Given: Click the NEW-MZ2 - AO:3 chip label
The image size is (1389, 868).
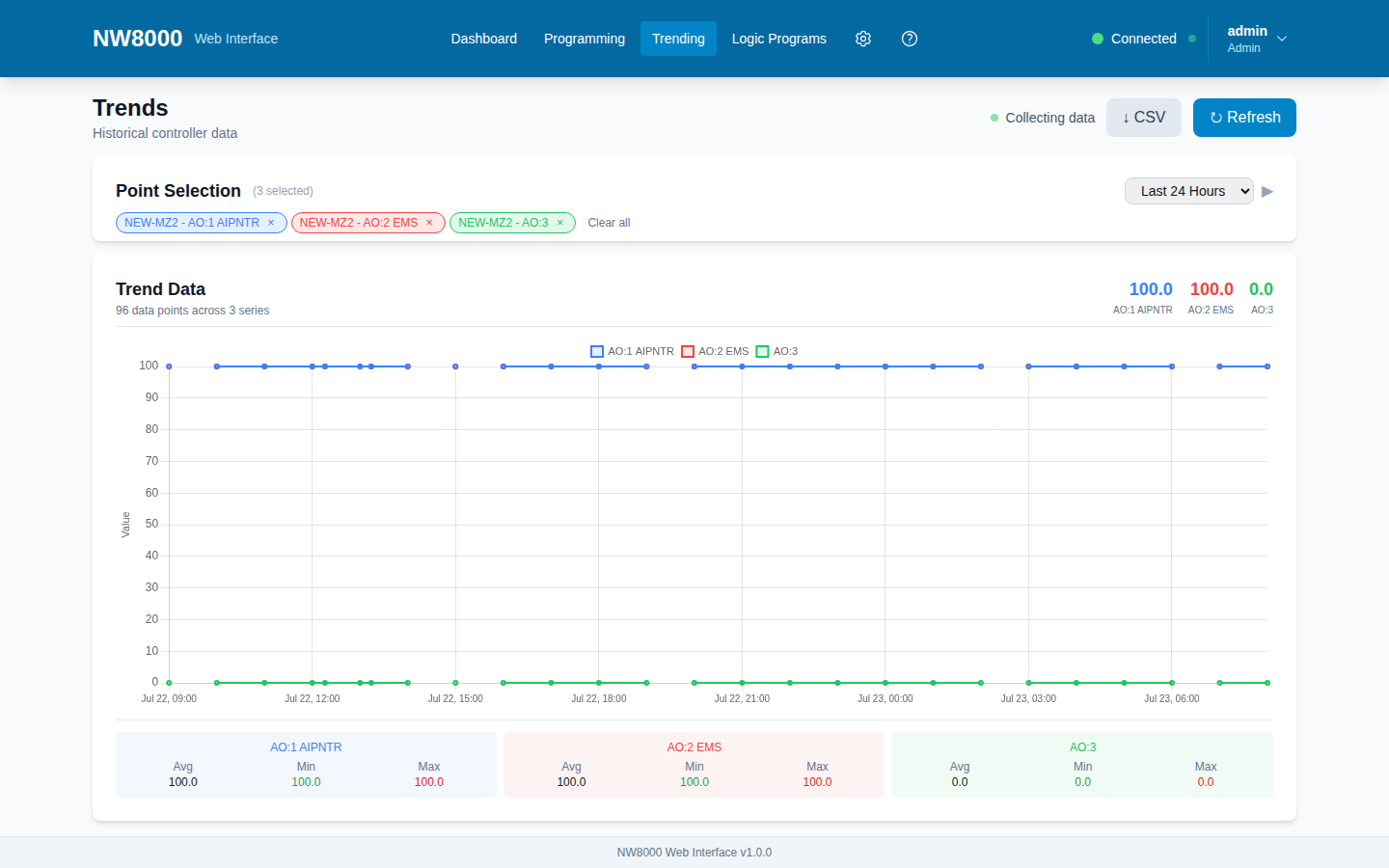Looking at the screenshot, I should [504, 223].
